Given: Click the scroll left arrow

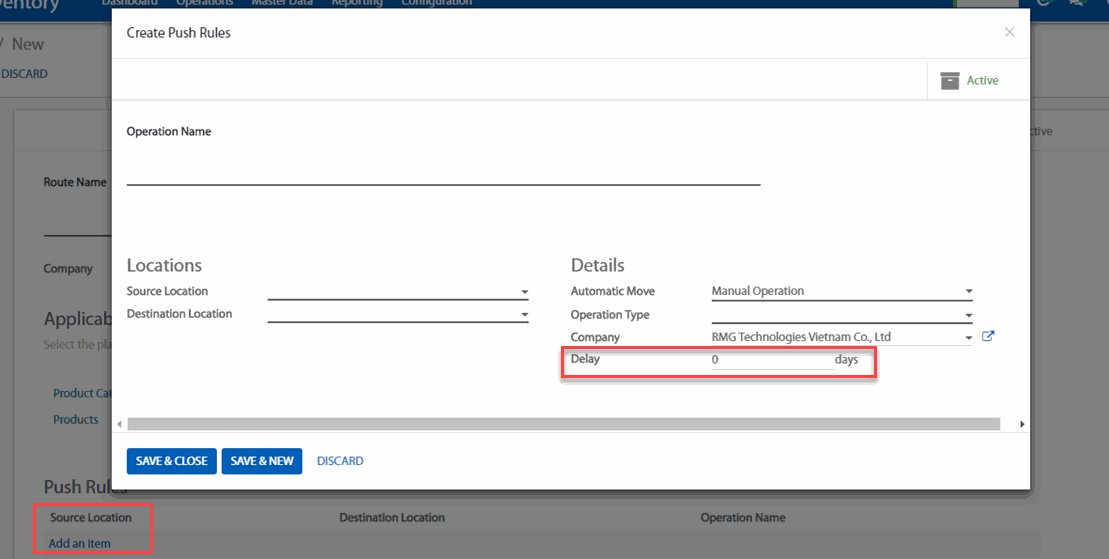Looking at the screenshot, I should coord(120,424).
